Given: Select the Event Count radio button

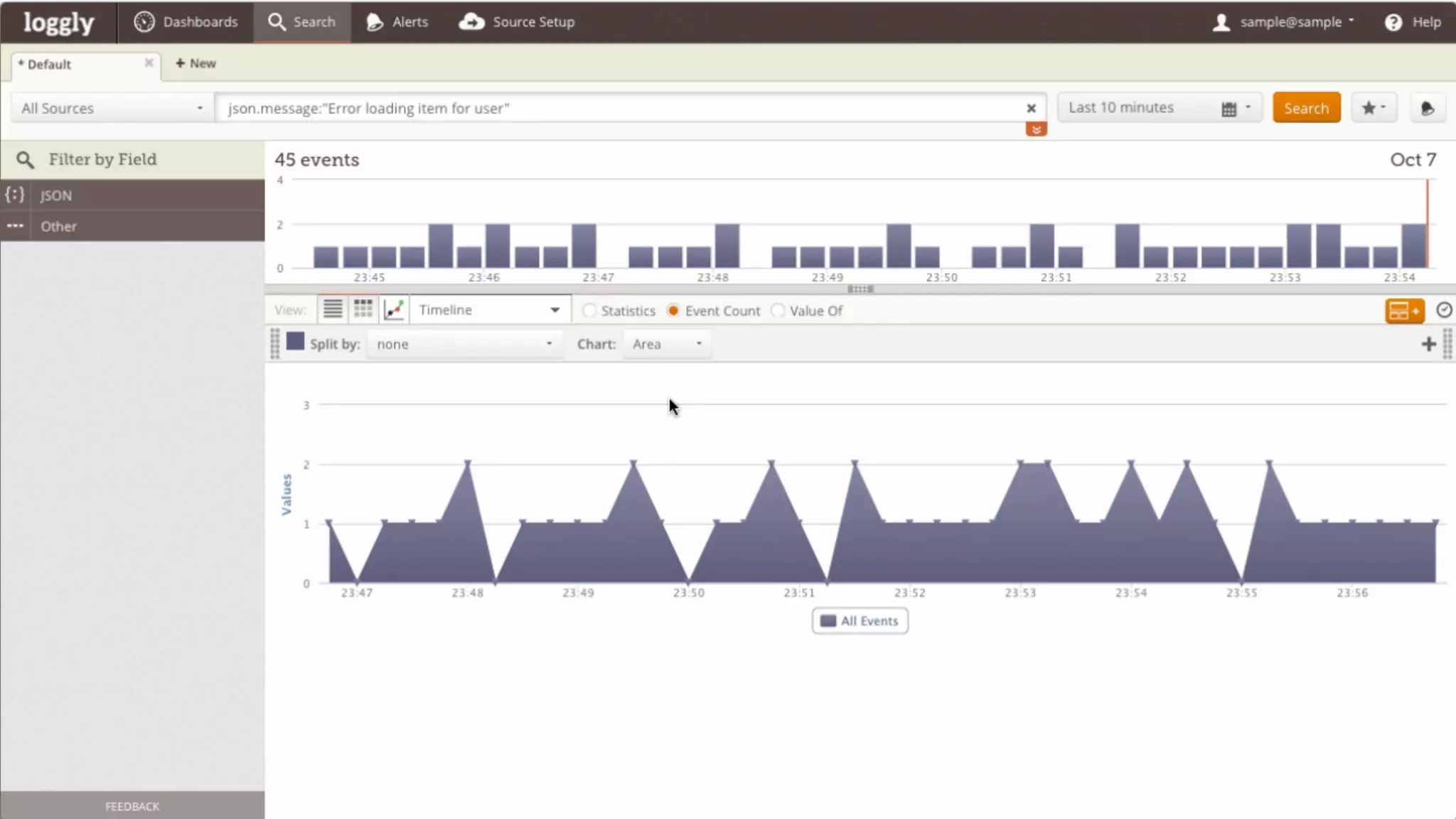Looking at the screenshot, I should point(673,311).
